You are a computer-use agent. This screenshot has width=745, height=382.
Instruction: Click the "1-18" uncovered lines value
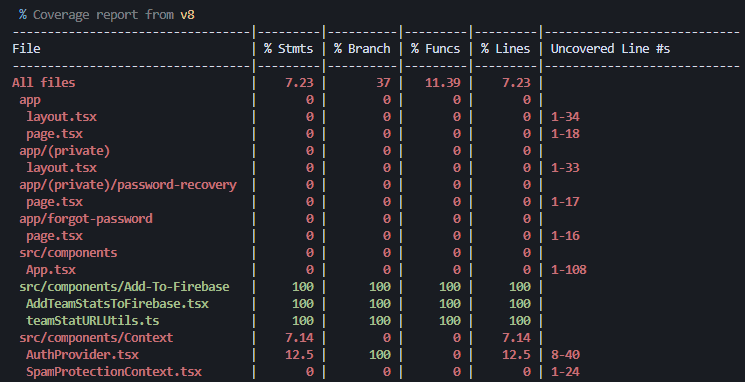coord(565,134)
